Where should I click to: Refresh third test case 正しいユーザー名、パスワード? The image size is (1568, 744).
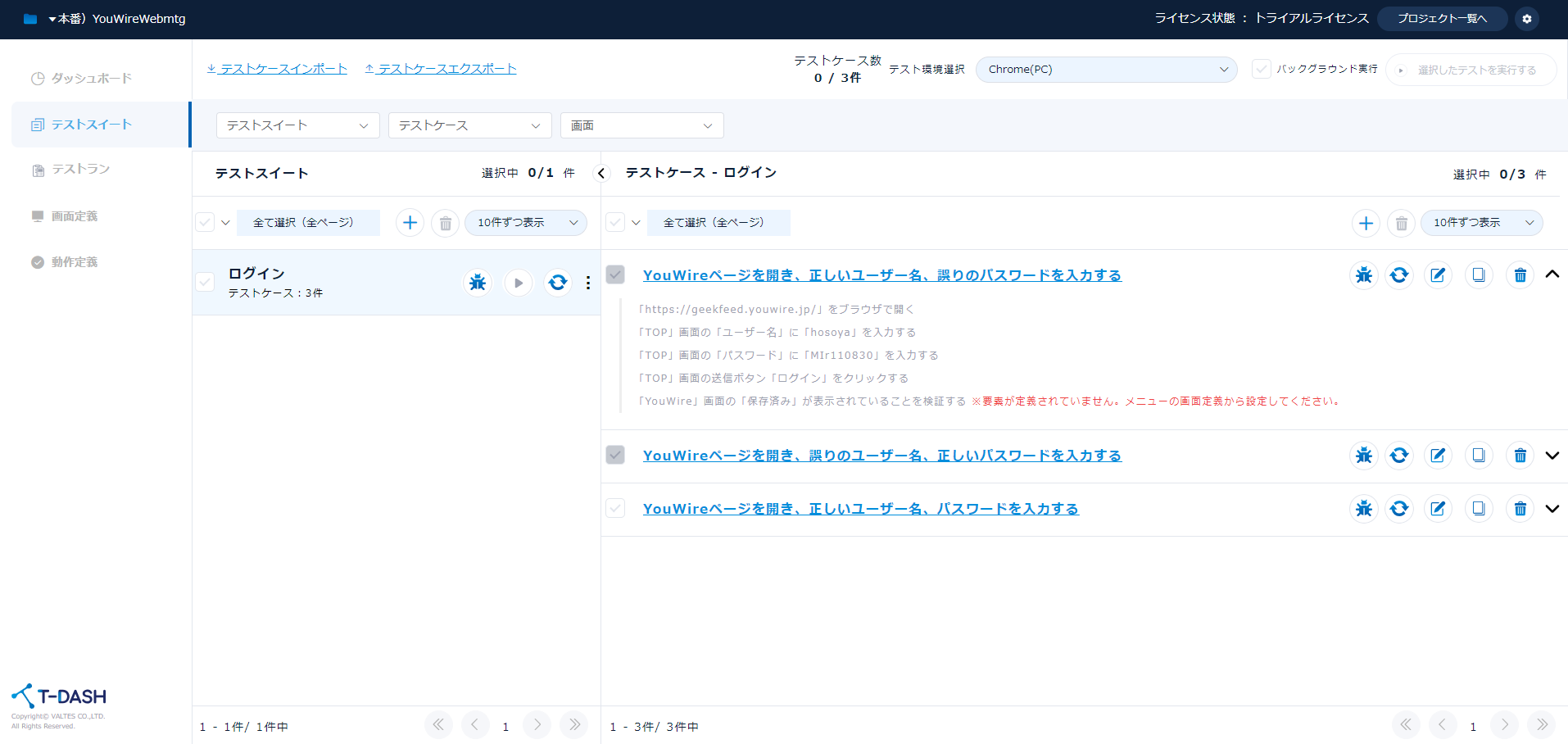(x=1399, y=509)
